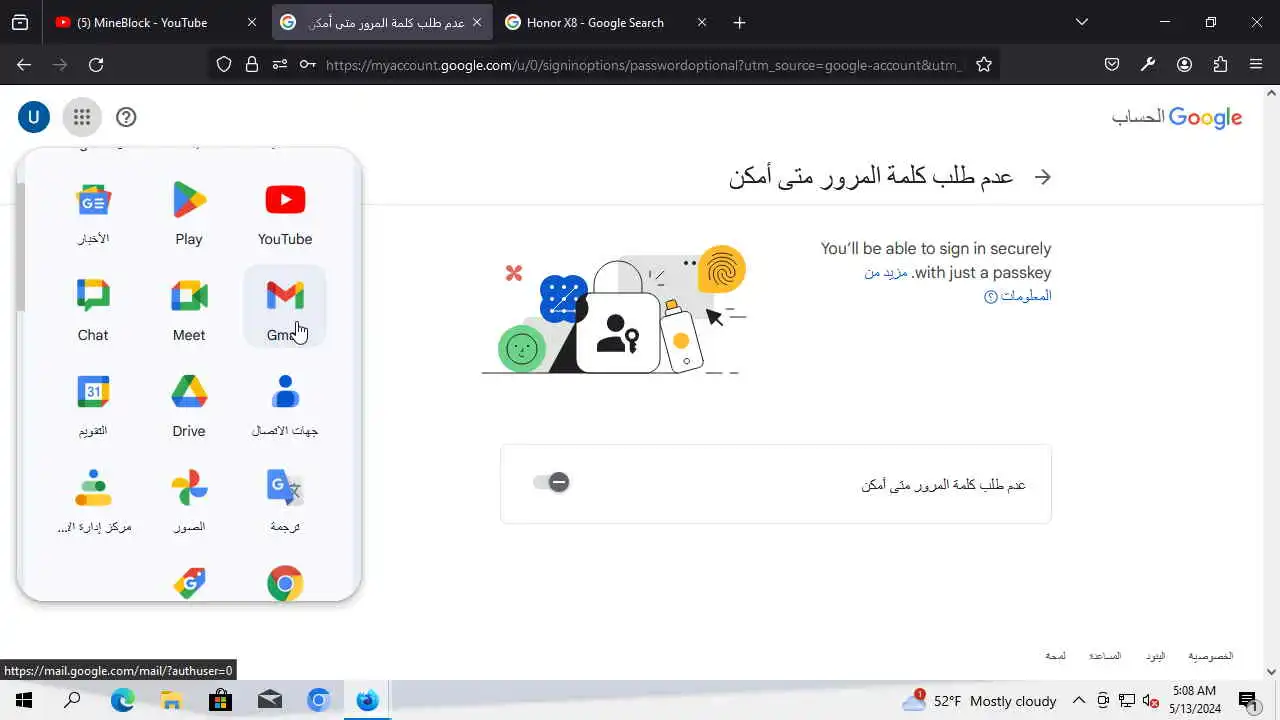Screen dimensions: 1280x720
Task: Switch to the Honor X8 - Google Search tab
Action: point(606,22)
